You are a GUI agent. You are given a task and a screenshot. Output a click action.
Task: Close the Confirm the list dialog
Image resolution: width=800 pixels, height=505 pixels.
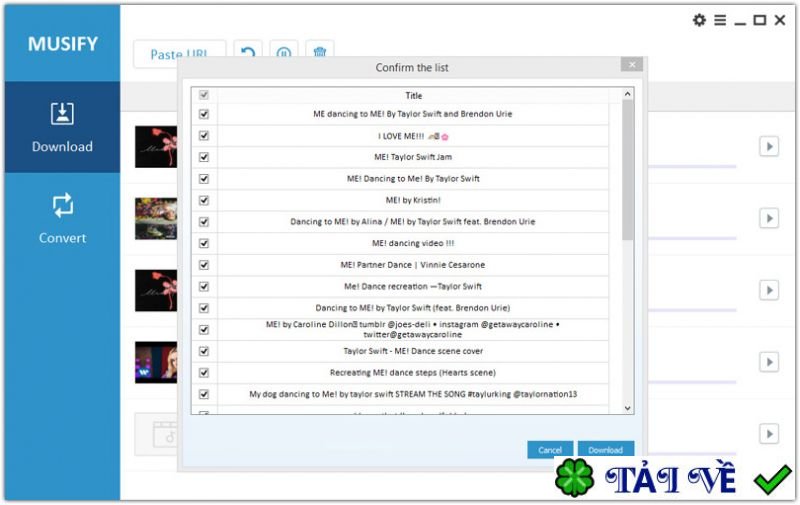(x=632, y=64)
